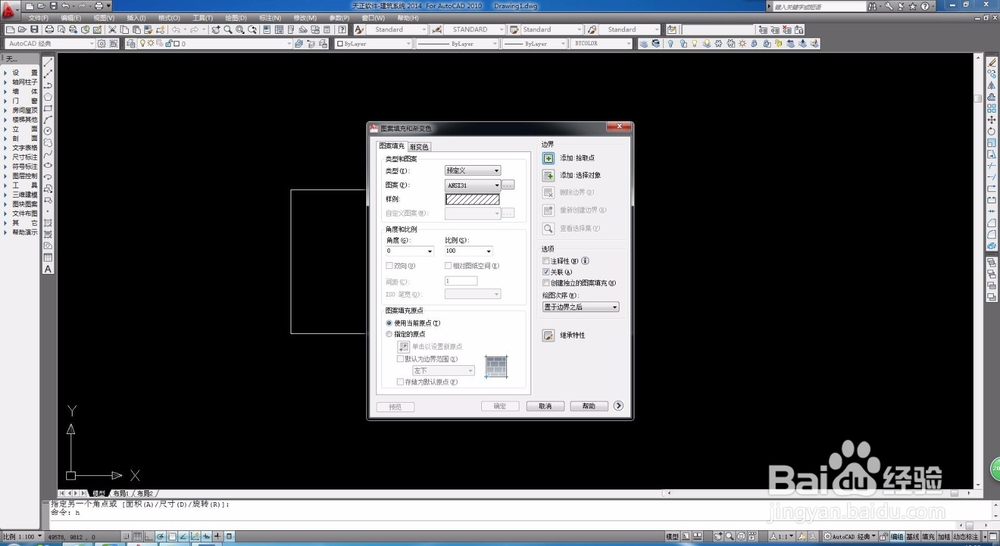Select the Arc draw tool
This screenshot has height=546, width=1000.
click(x=48, y=120)
